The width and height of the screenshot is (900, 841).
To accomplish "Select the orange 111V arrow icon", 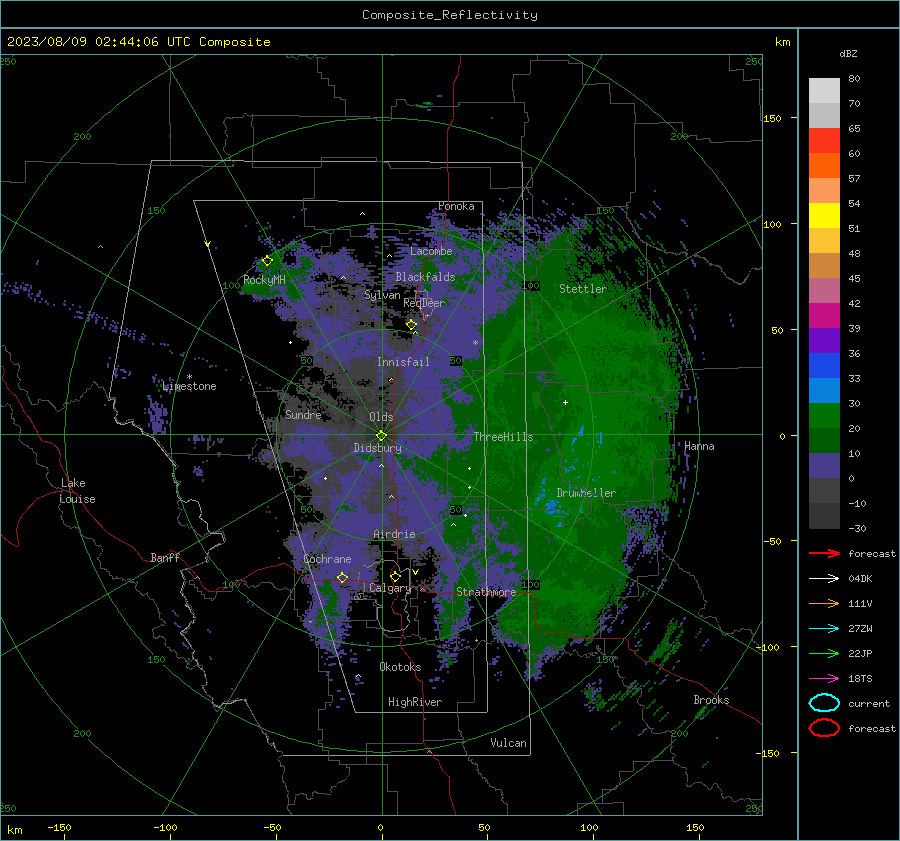I will (824, 603).
